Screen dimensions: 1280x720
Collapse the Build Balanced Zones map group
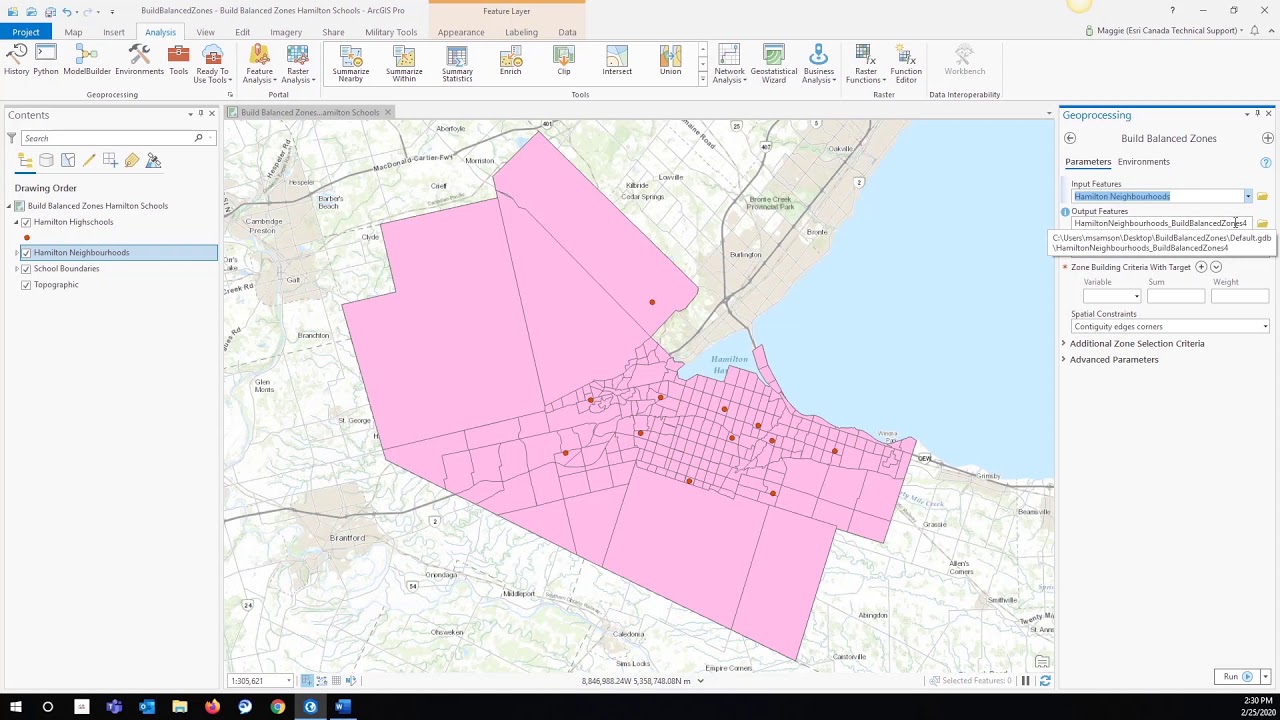[x=9, y=206]
